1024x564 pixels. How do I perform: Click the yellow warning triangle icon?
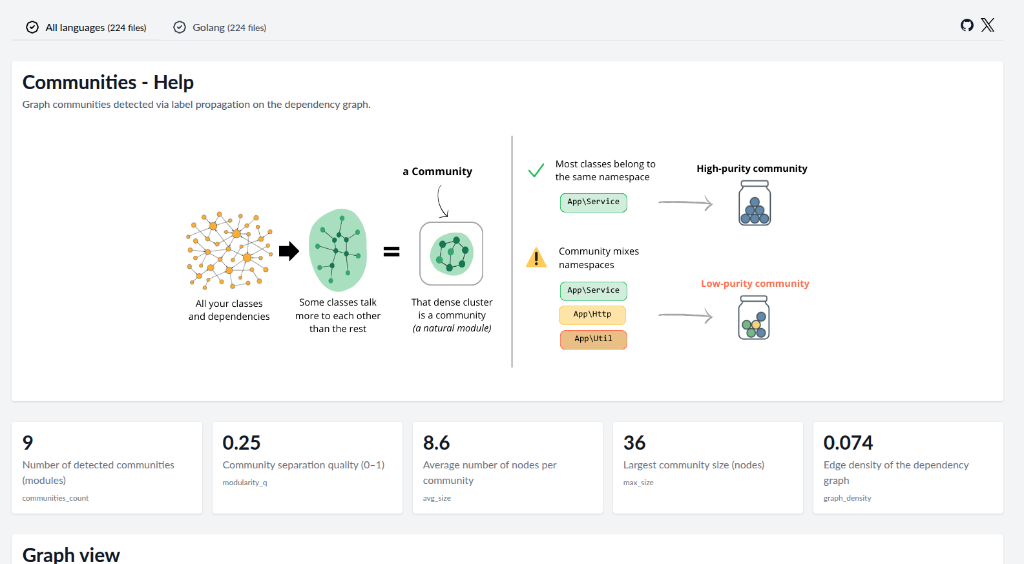point(537,259)
